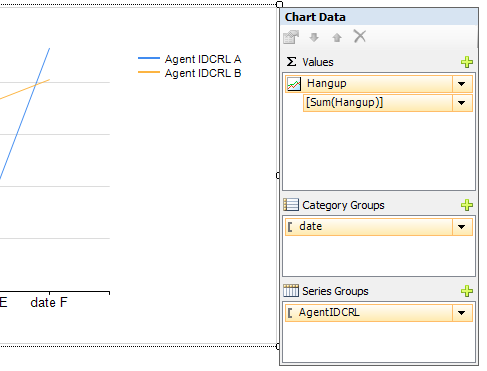The image size is (487, 371).
Task: Click the move down arrow icon
Action: 314,37
